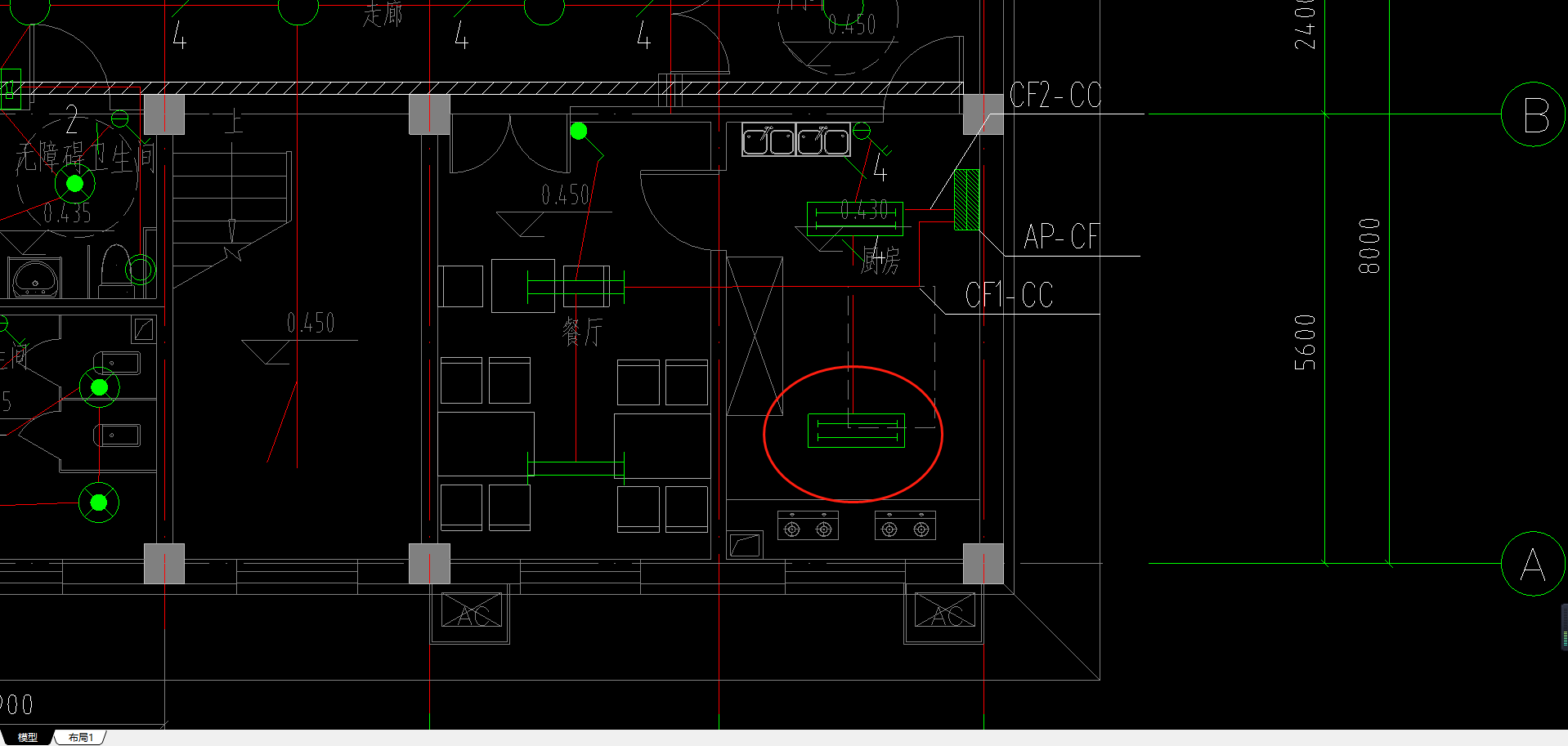The height and width of the screenshot is (746, 1568).
Task: Select the green hatched AP-CF distribution box
Action: pyautogui.click(x=966, y=199)
